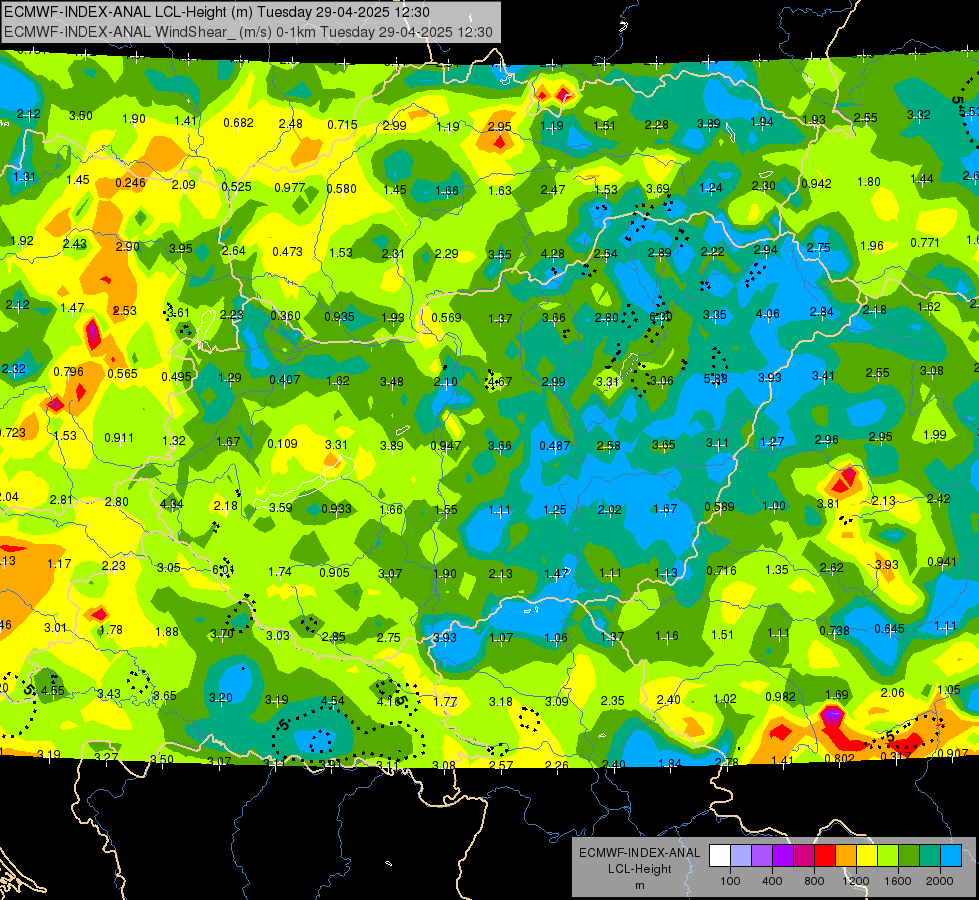The image size is (979, 900).
Task: Click the wind shear value 0.977
Action: coord(290,187)
